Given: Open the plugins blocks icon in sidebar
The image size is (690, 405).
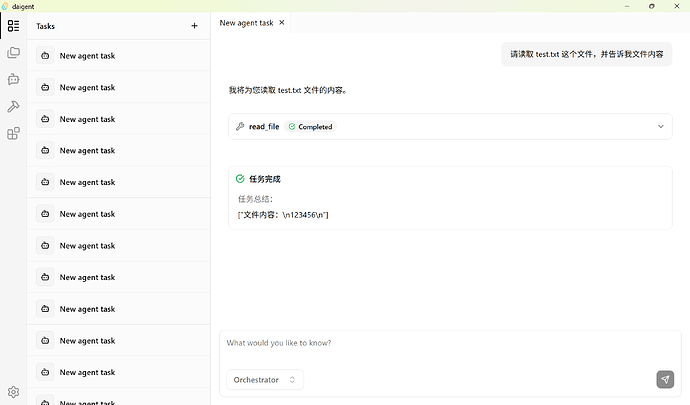Looking at the screenshot, I should pos(13,133).
